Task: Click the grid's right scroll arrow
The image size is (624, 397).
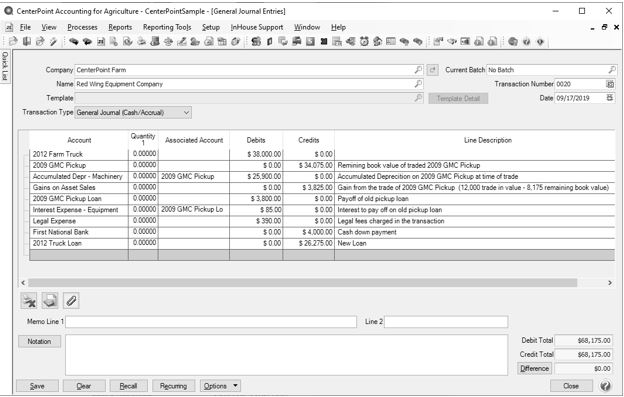Action: (x=610, y=282)
